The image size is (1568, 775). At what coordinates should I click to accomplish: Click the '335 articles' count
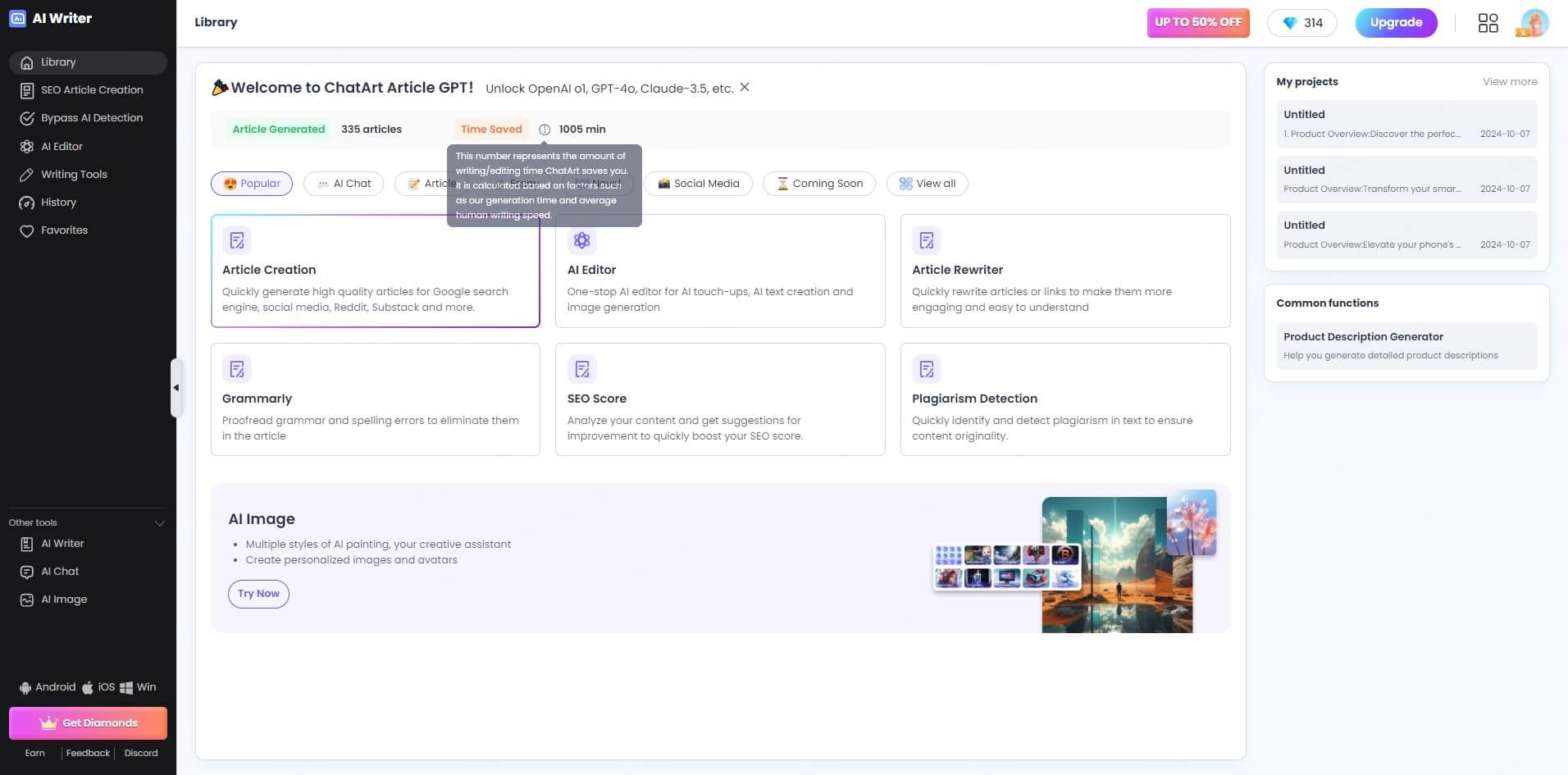(371, 130)
